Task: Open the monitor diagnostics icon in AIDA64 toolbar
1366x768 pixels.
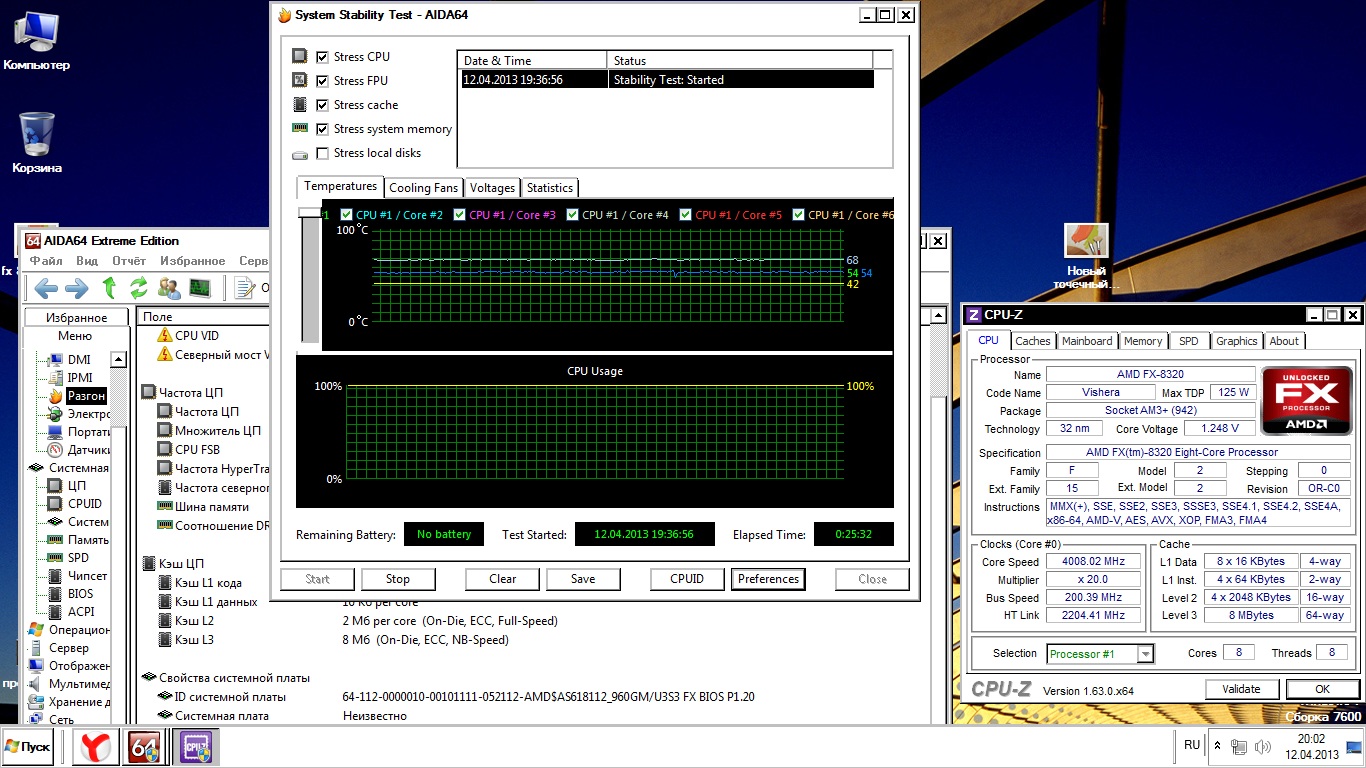Action: 200,289
